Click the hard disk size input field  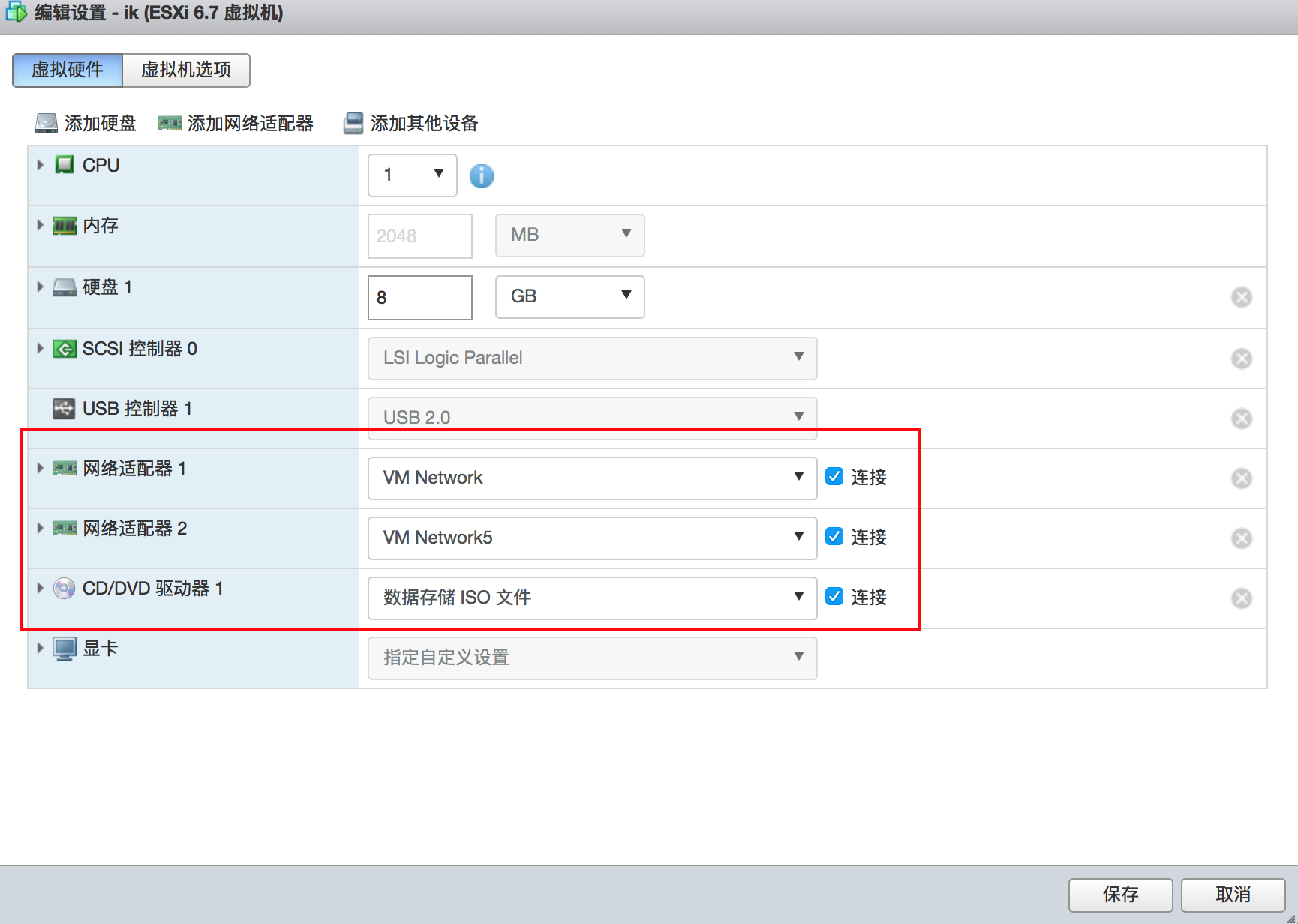coord(419,297)
